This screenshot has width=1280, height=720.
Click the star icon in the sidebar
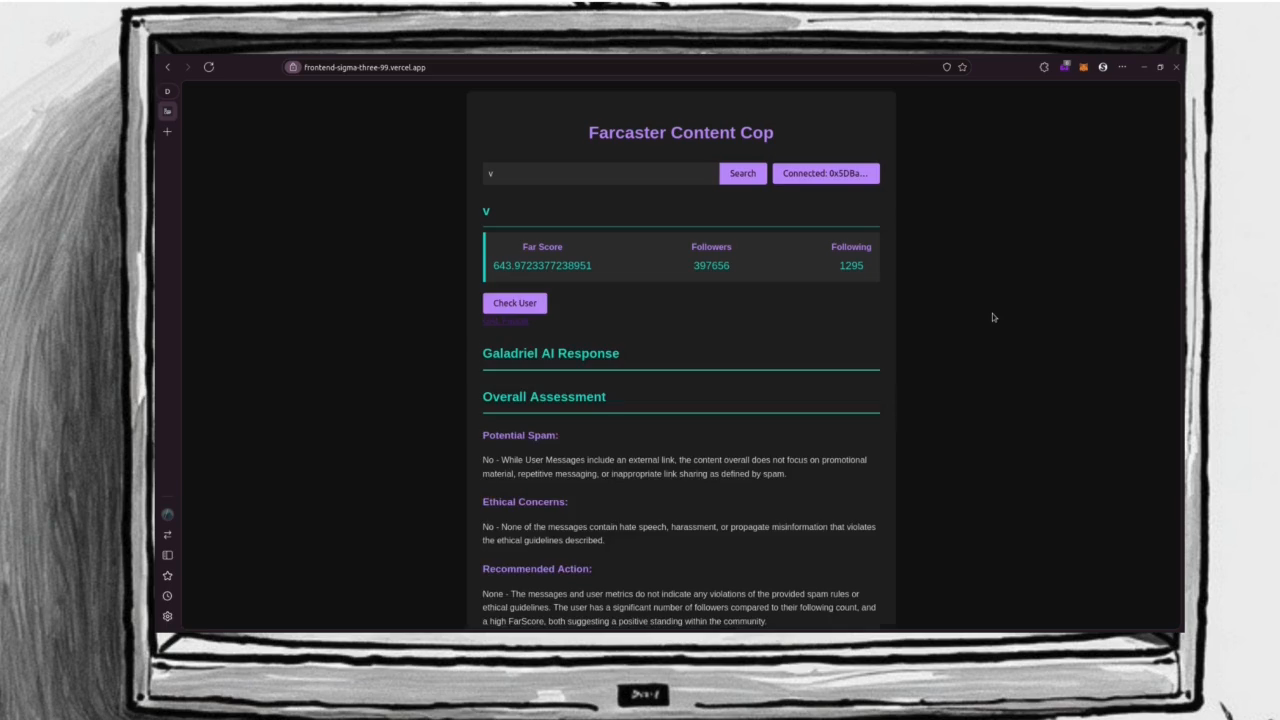(167, 575)
